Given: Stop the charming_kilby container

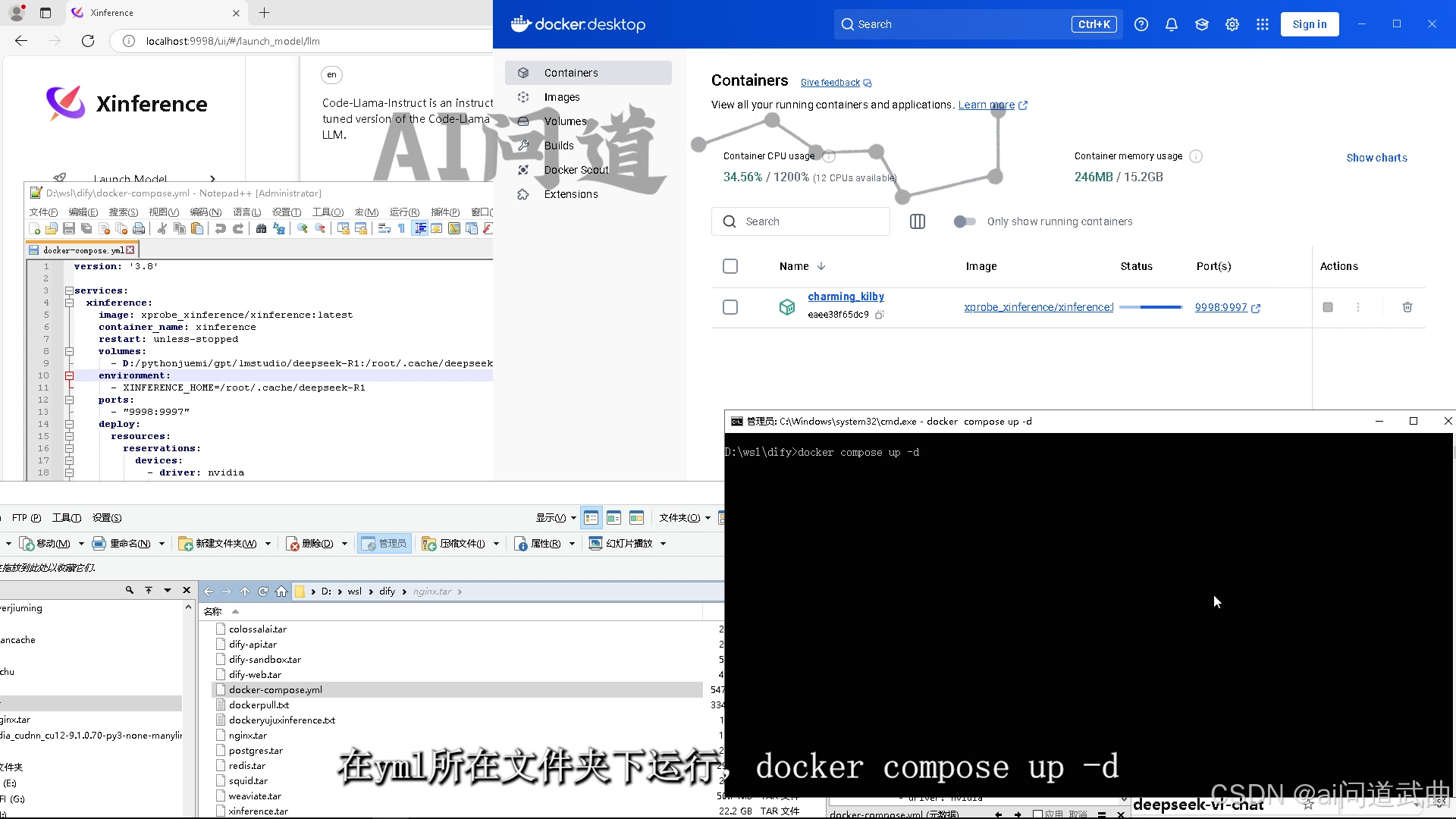Looking at the screenshot, I should tap(1328, 307).
